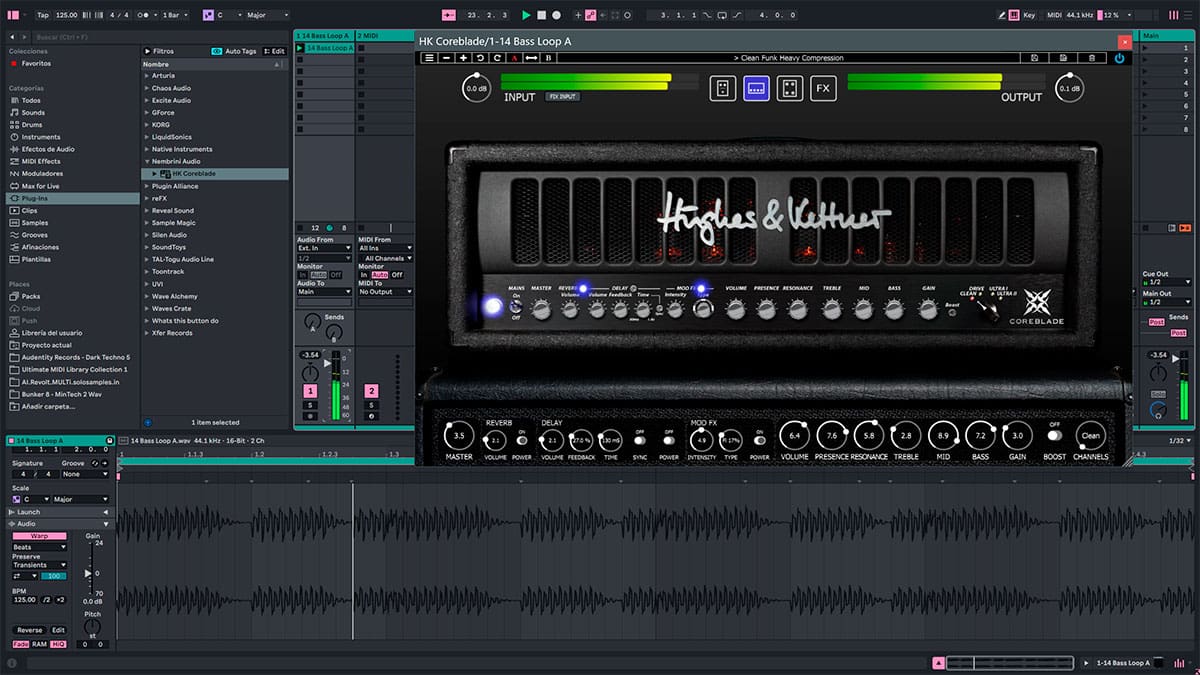Image resolution: width=1200 pixels, height=675 pixels.
Task: Select the B preset slot
Action: (x=548, y=58)
